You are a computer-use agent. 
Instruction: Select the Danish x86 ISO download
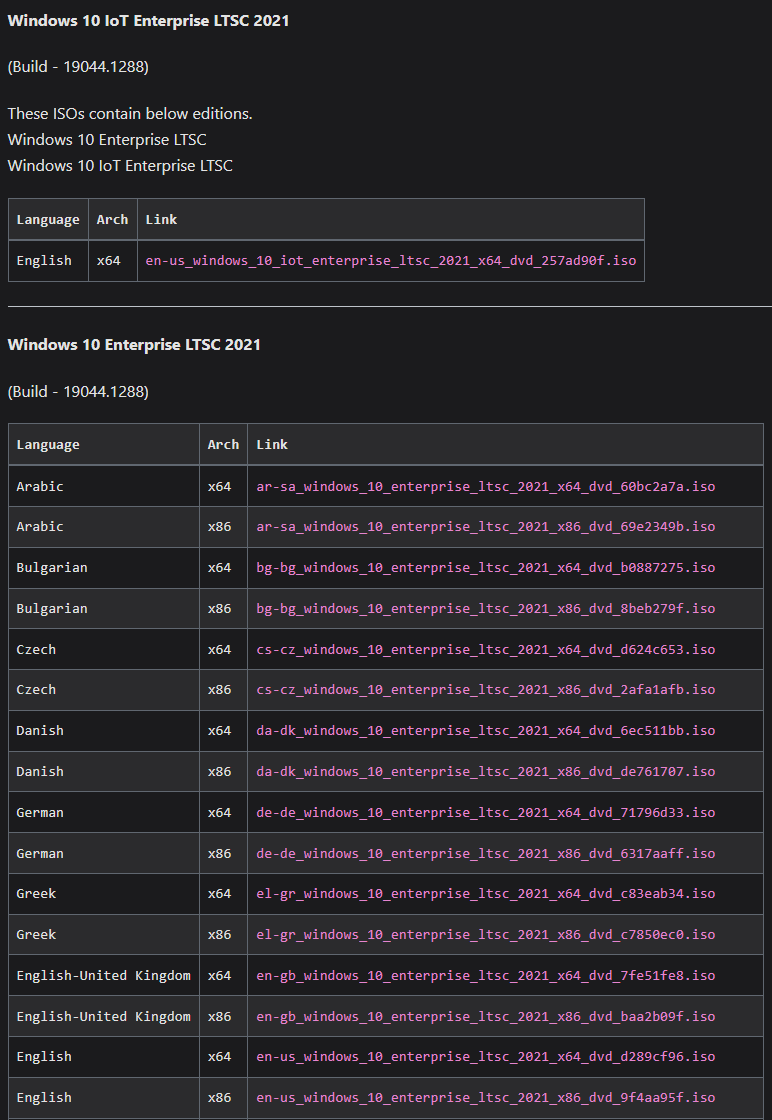[485, 772]
